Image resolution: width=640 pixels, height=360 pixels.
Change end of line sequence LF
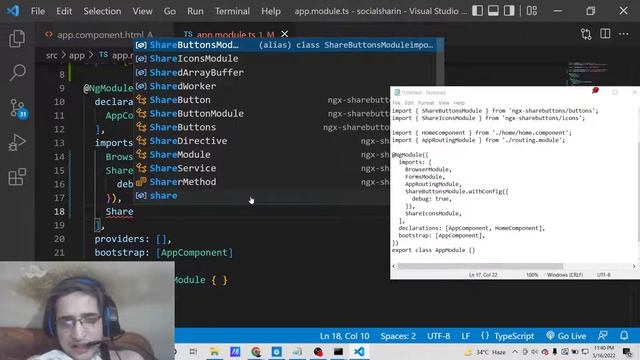(x=465, y=336)
